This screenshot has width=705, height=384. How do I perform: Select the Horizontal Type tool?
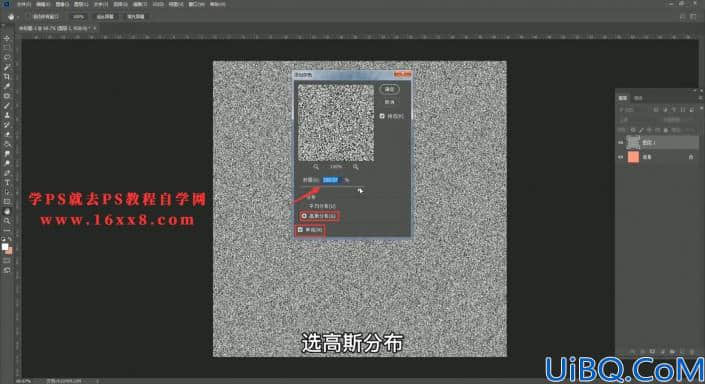(x=7, y=183)
